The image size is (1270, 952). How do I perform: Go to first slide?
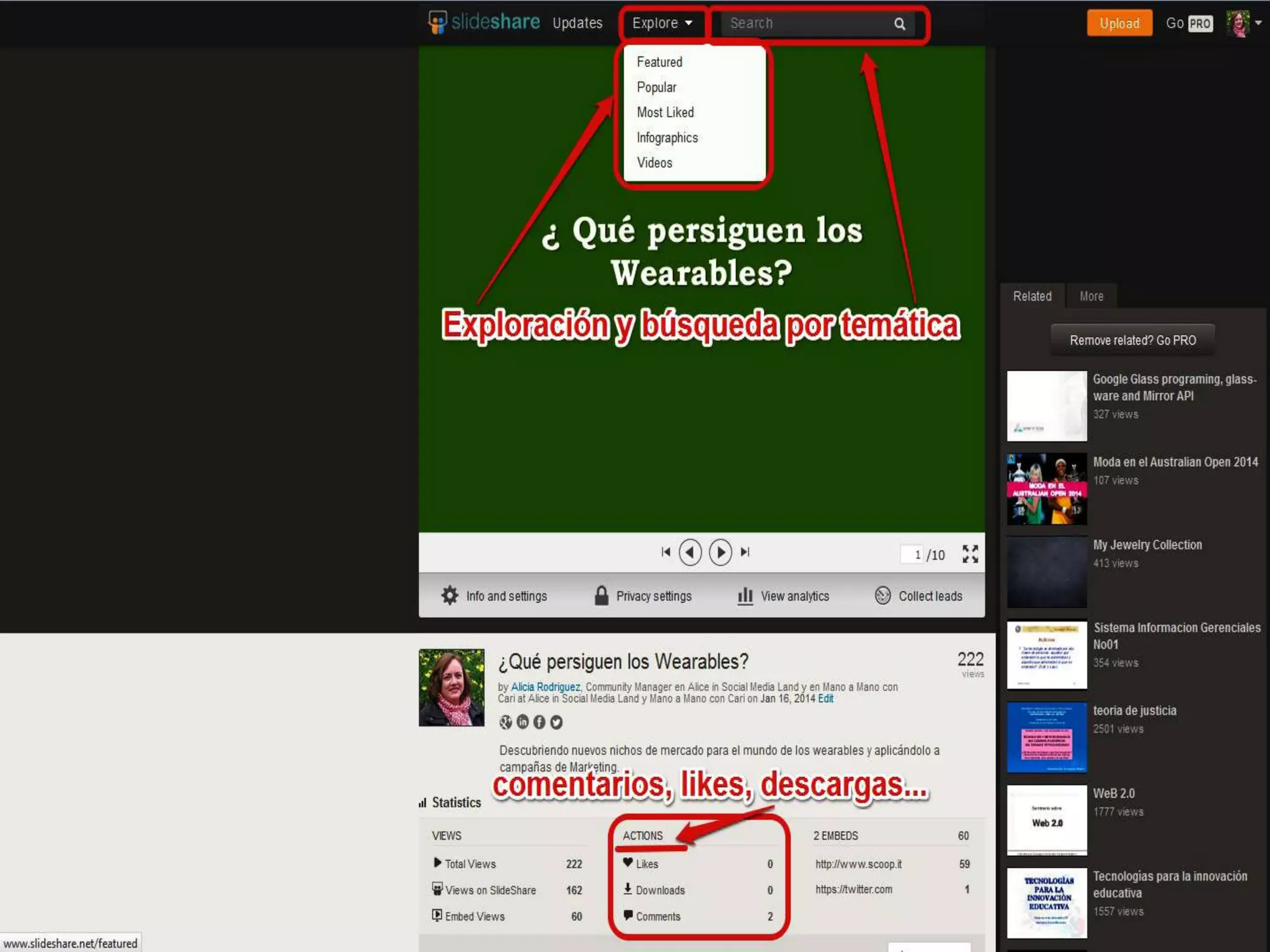(x=665, y=552)
